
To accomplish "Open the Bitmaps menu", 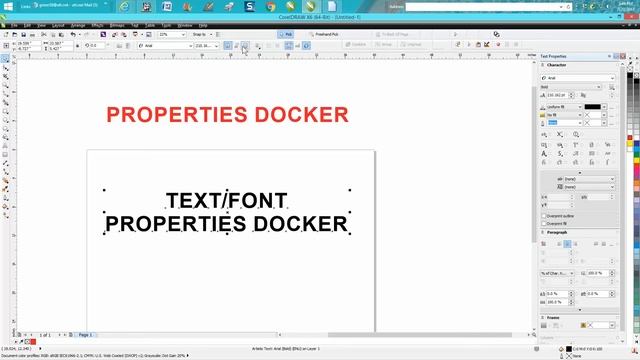I will pyautogui.click(x=117, y=25).
